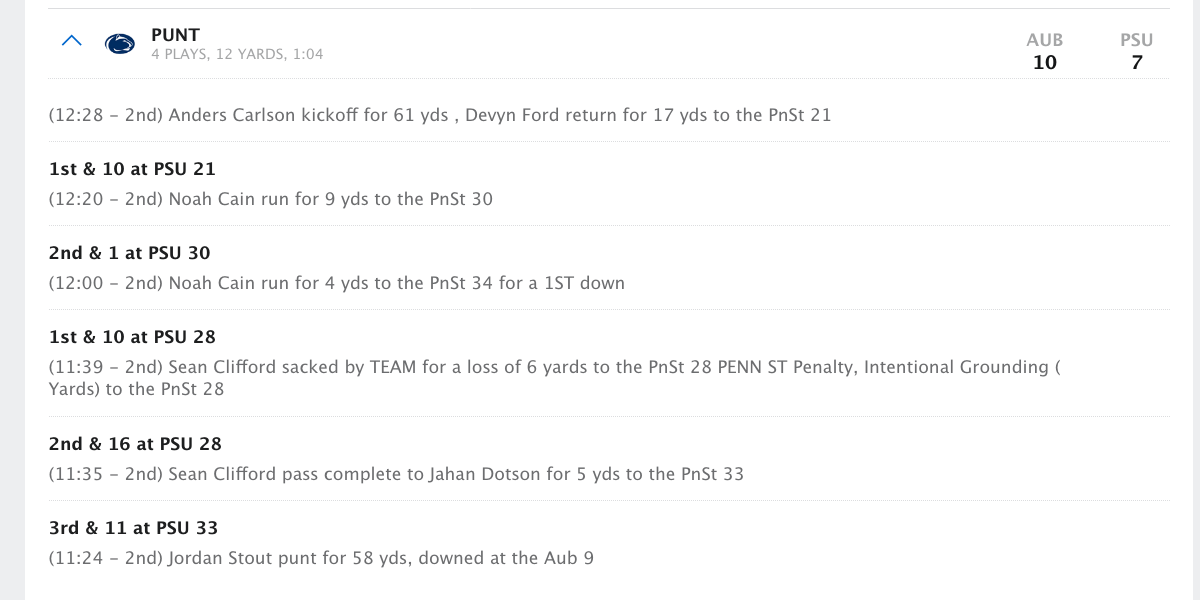Click the Jordan Stout 58 yd punt play
Image resolution: width=1200 pixels, height=600 pixels.
(x=321, y=558)
